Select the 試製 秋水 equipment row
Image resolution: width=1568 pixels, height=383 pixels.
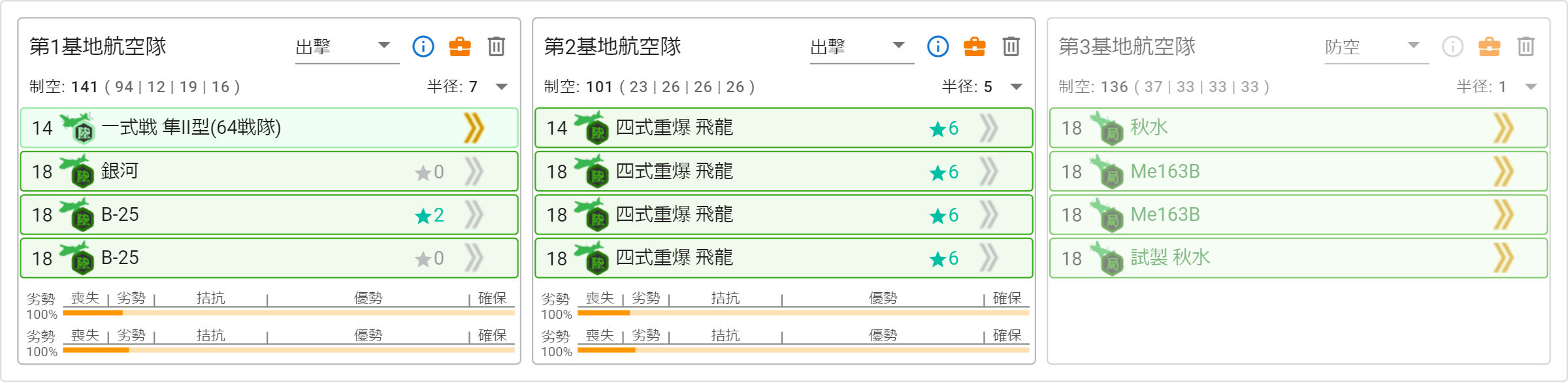point(1298,258)
